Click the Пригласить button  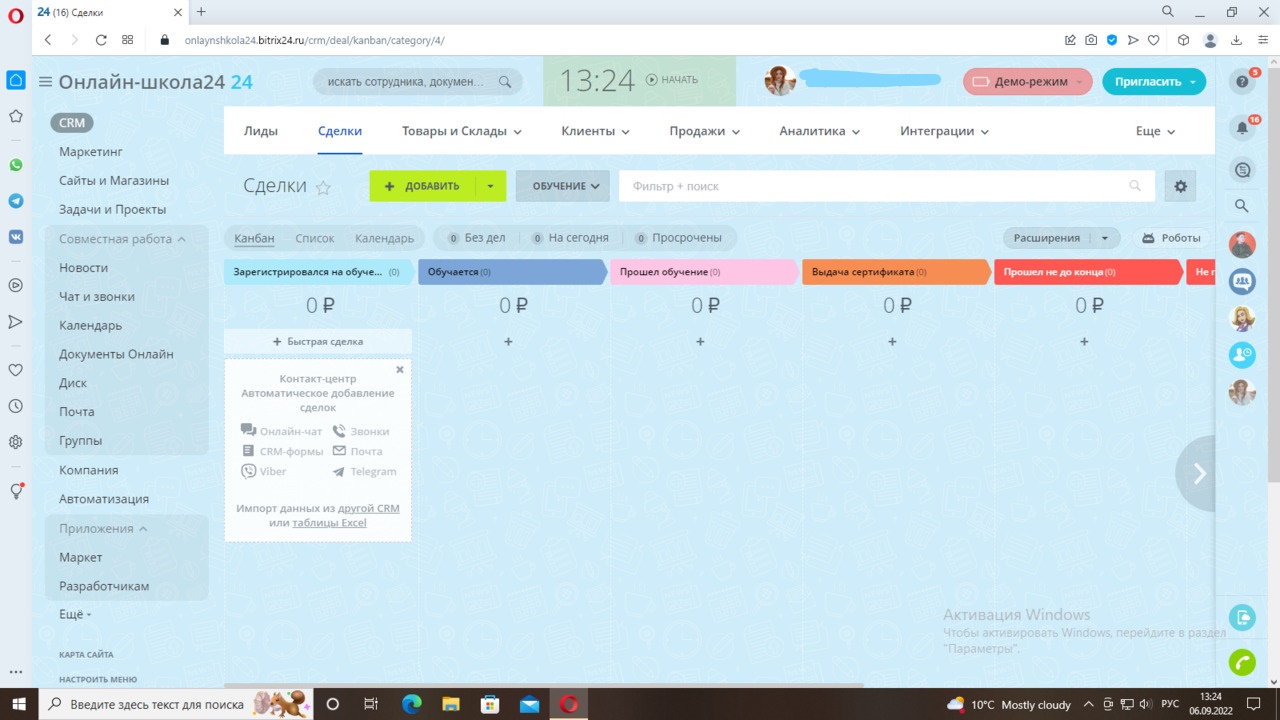coord(1154,82)
